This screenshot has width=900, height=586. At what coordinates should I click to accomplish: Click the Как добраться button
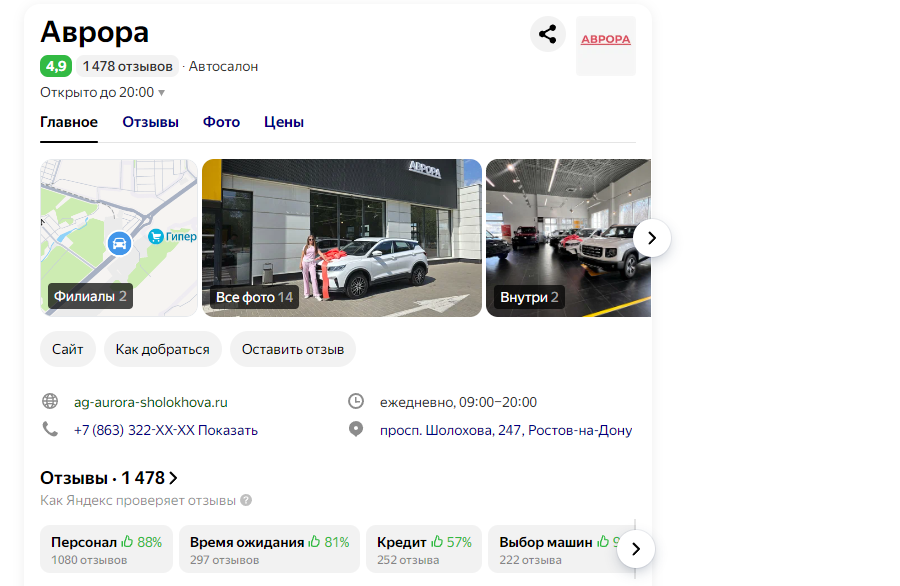pos(162,349)
